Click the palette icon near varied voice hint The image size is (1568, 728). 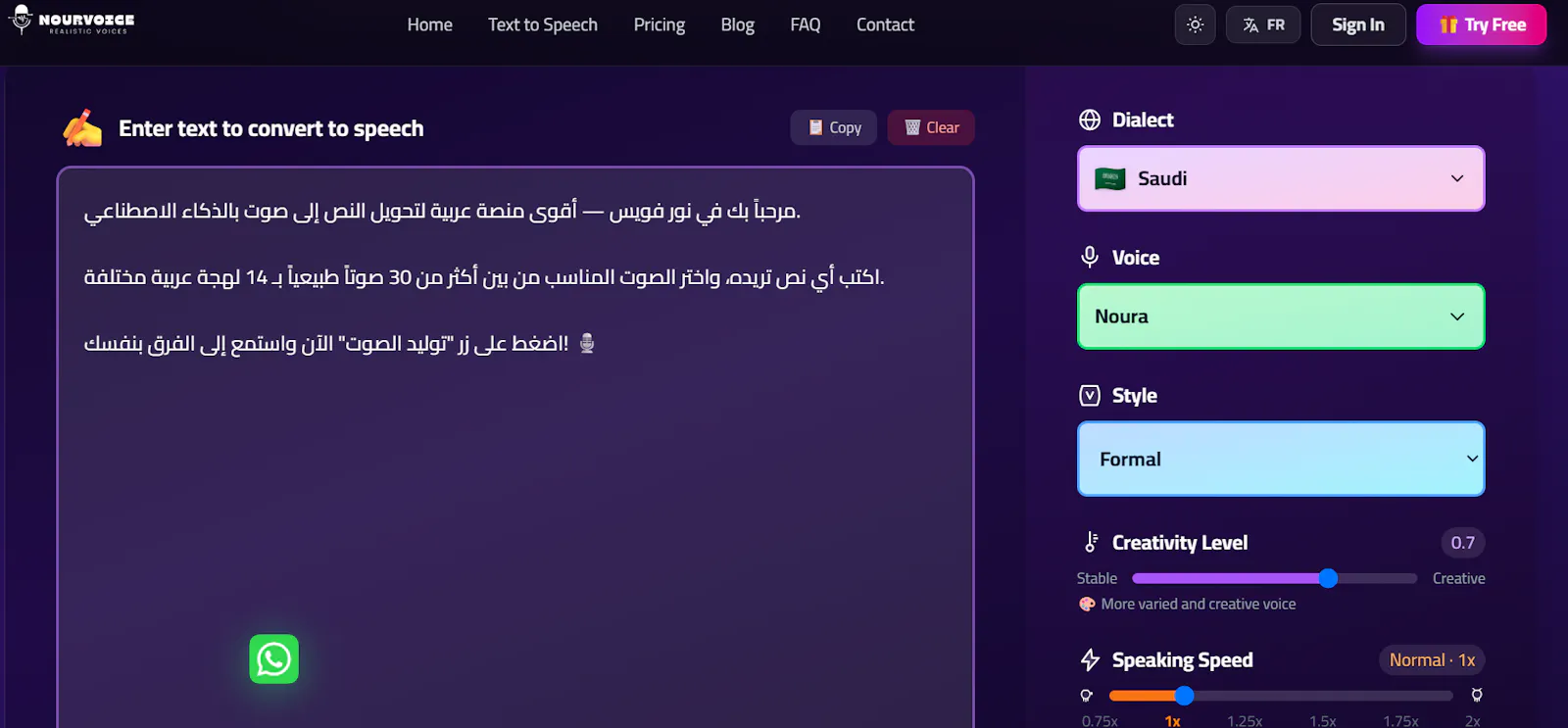[x=1087, y=605]
